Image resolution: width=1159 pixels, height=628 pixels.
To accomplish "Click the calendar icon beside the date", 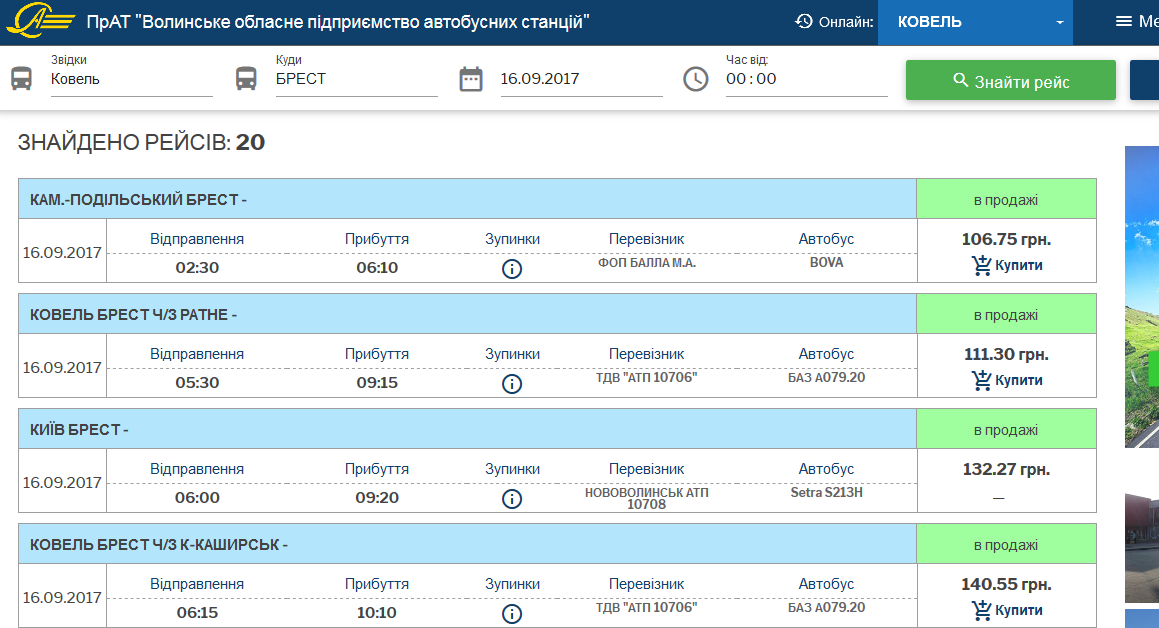I will point(471,79).
